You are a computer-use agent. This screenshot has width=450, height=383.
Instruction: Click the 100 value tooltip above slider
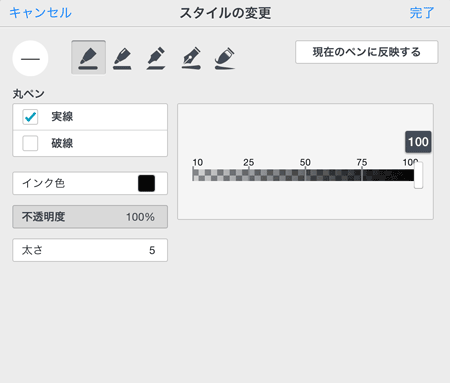click(418, 142)
